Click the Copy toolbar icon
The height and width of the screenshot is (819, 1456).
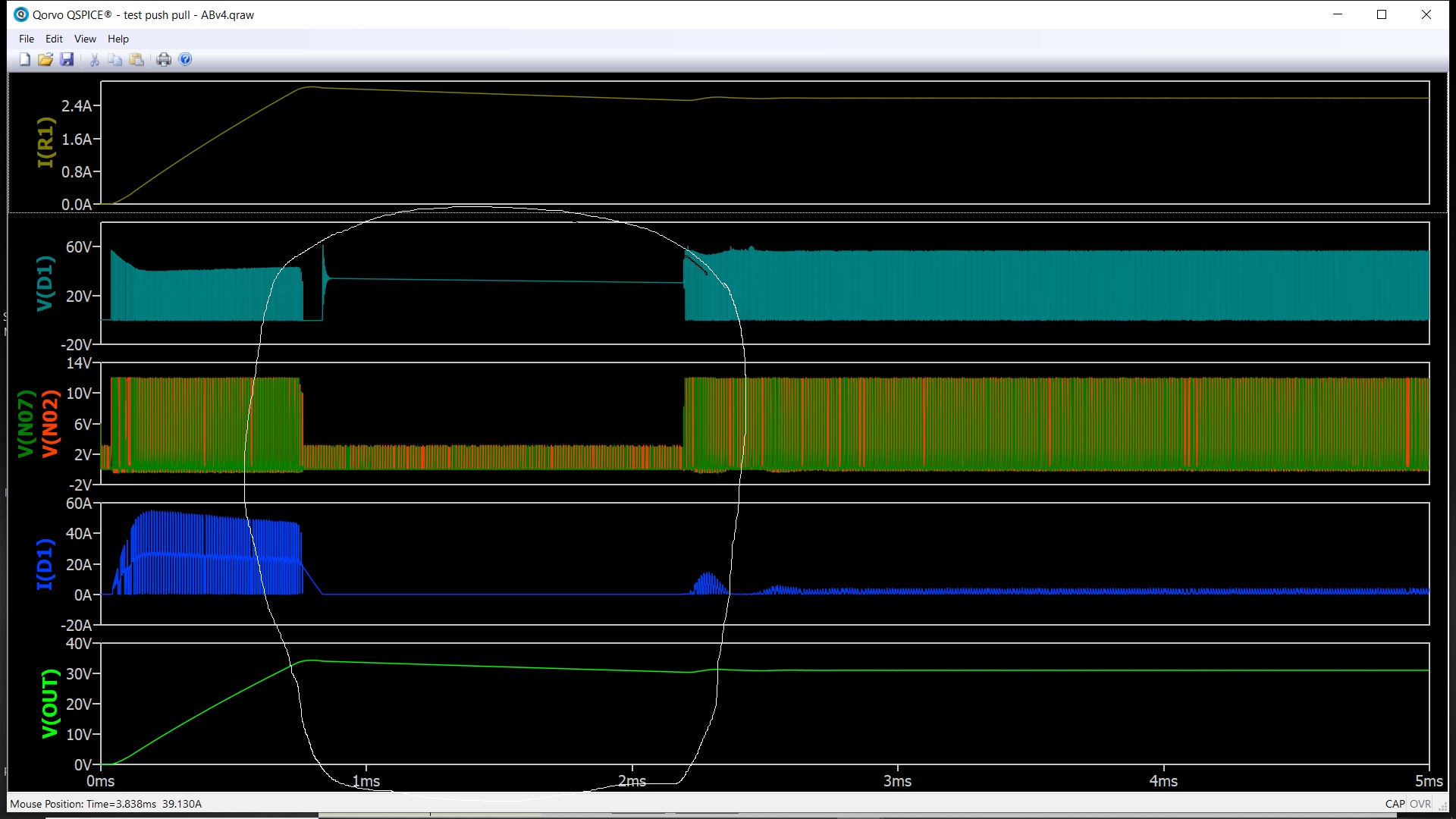[x=115, y=59]
